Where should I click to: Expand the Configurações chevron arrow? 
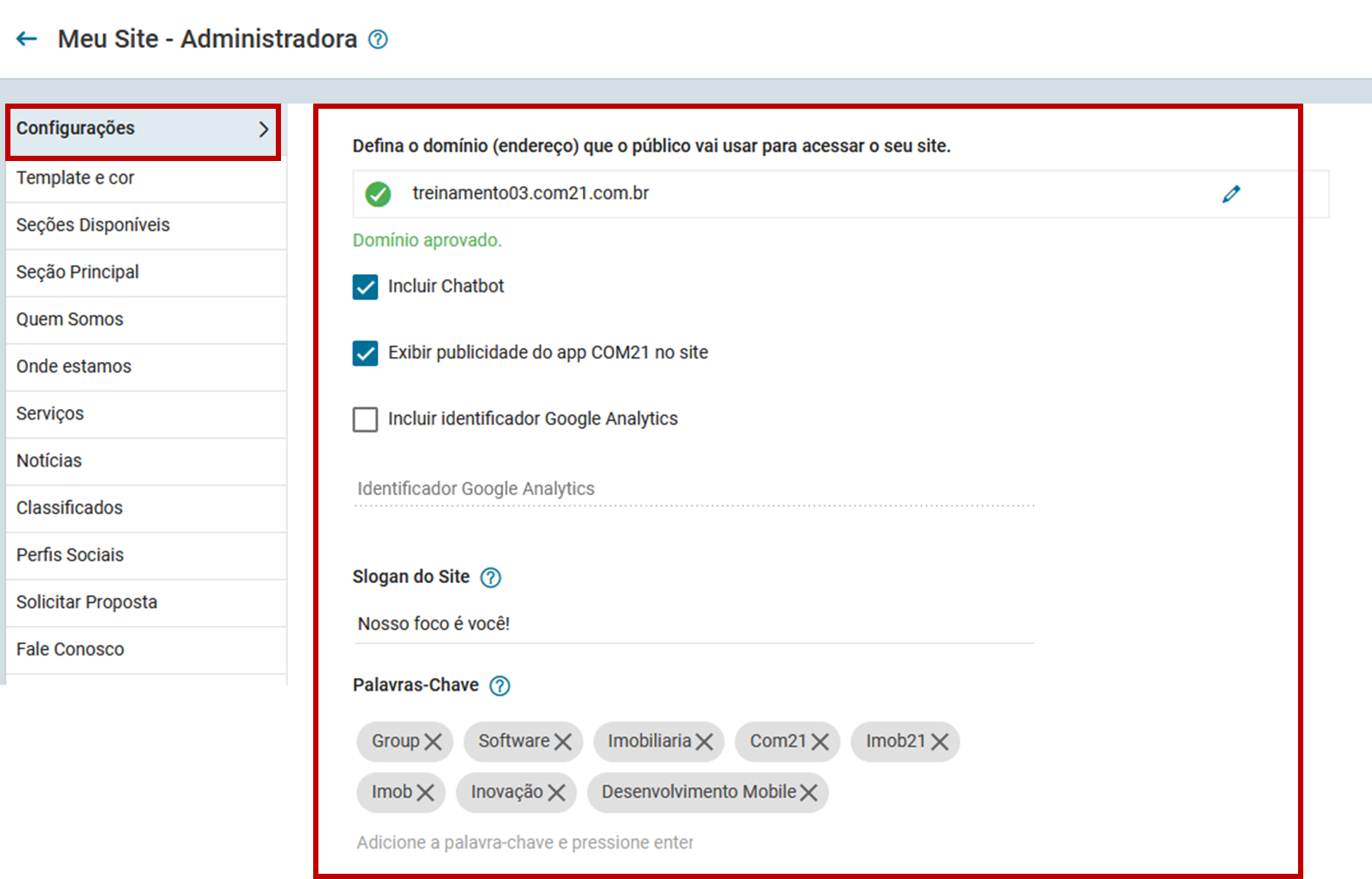263,130
